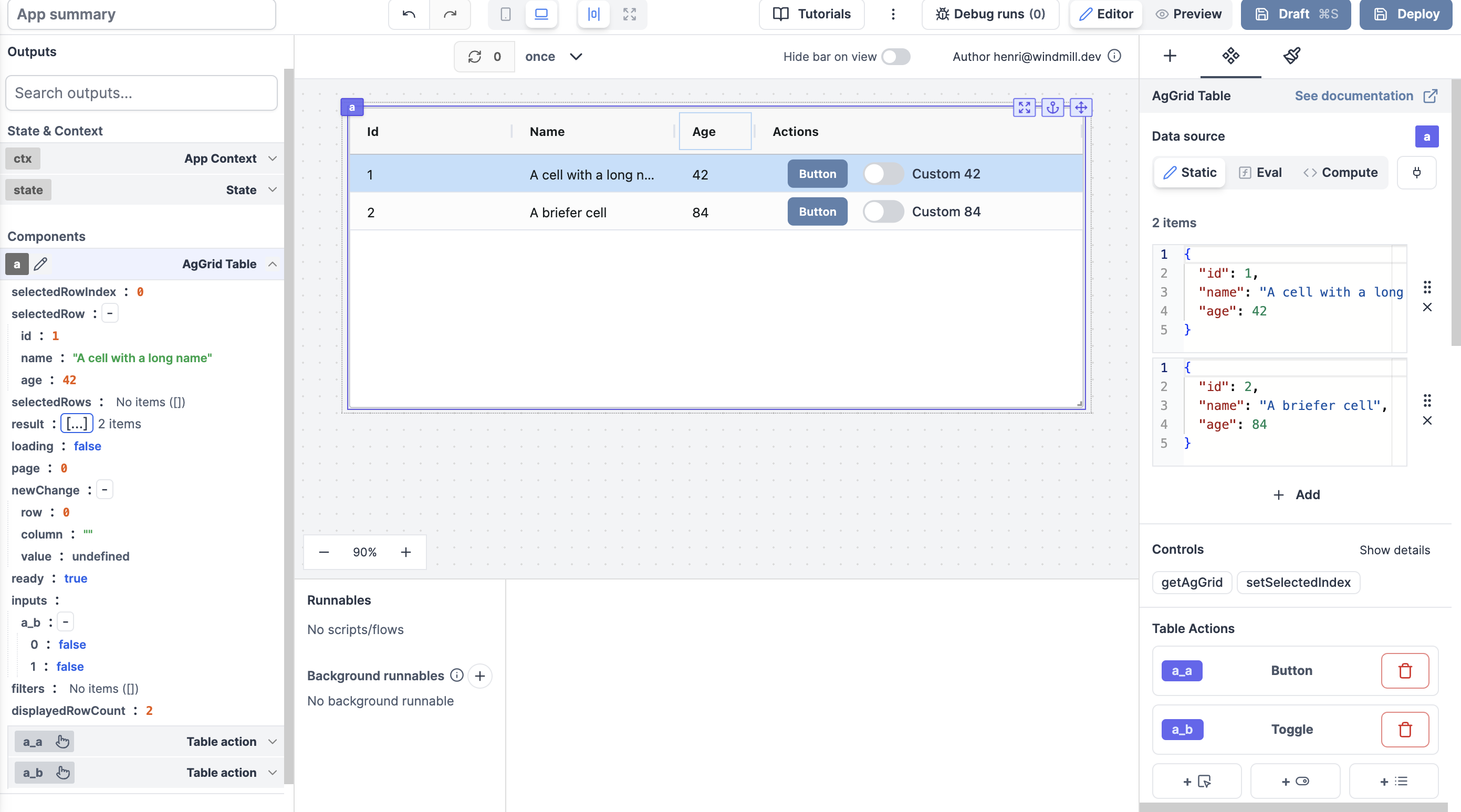The width and height of the screenshot is (1461, 812).
Task: Expand the a_a Table action section
Action: point(272,742)
